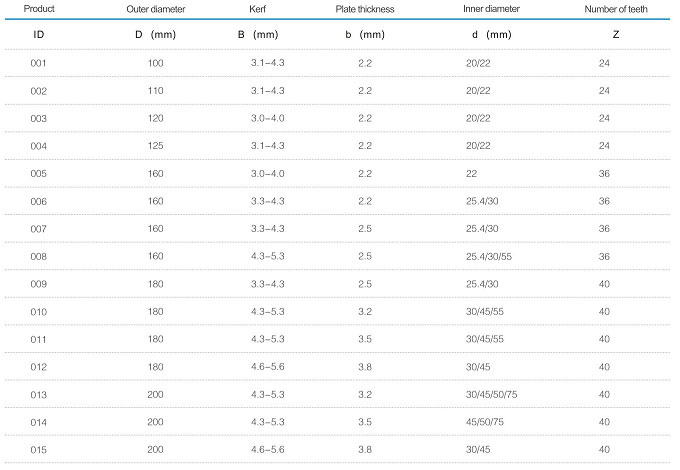Click the Inner diameter header
Viewport: 680px width, 470px height.
click(x=491, y=9)
